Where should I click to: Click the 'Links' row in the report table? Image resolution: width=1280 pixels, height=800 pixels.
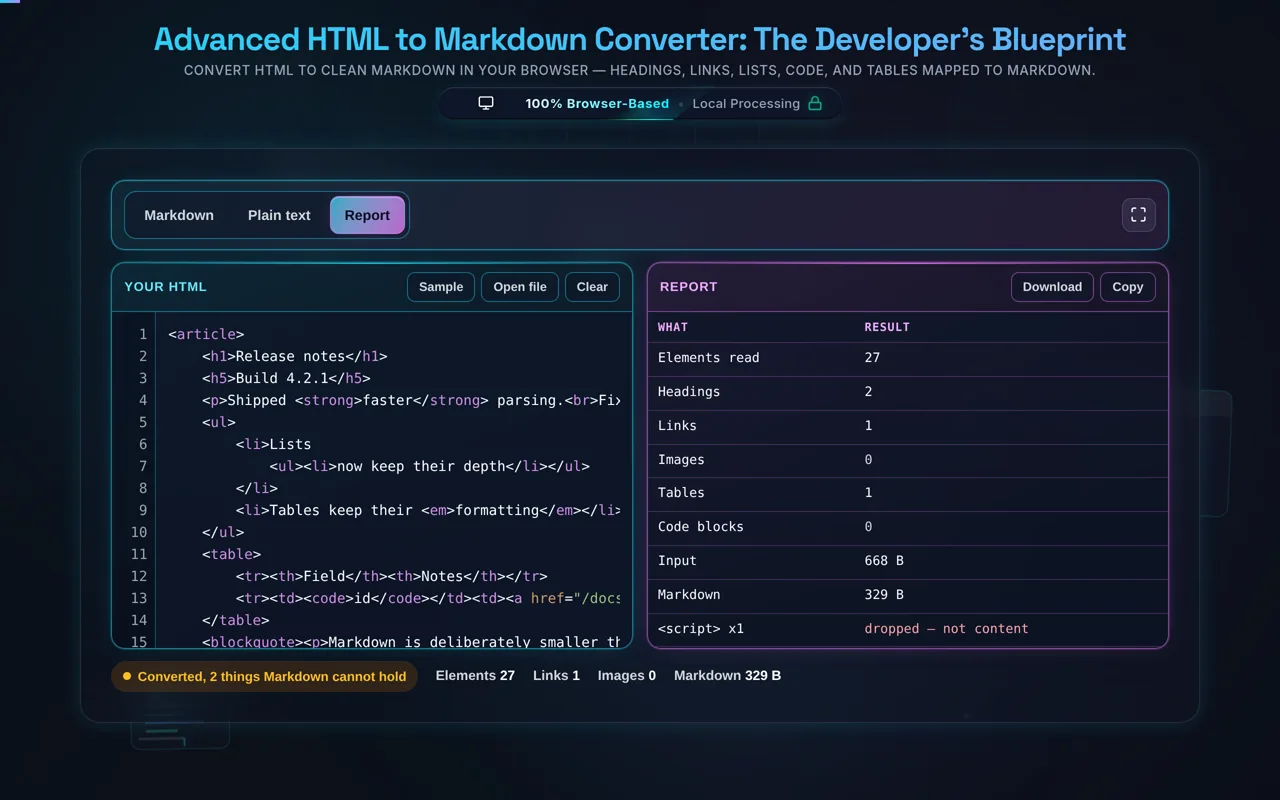[908, 426]
